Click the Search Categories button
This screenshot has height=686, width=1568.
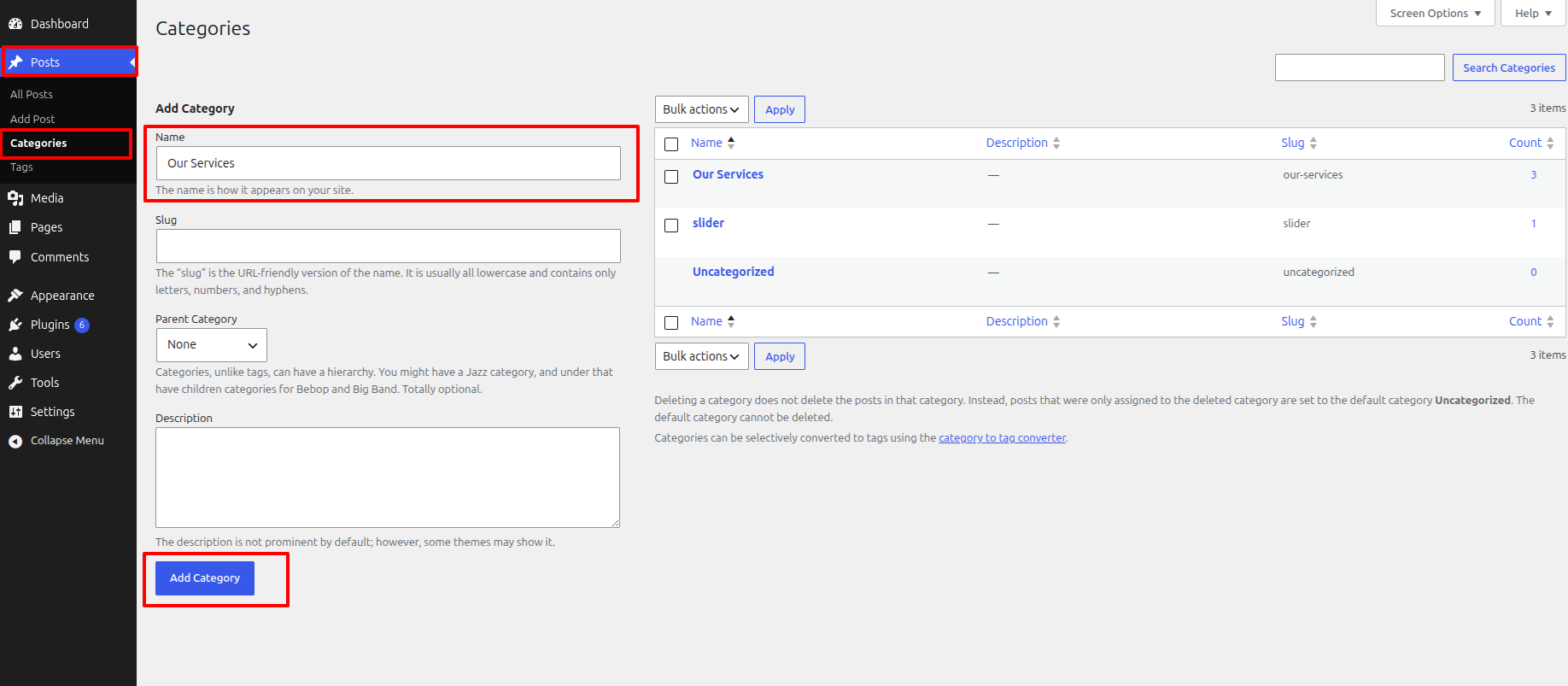(x=1509, y=67)
